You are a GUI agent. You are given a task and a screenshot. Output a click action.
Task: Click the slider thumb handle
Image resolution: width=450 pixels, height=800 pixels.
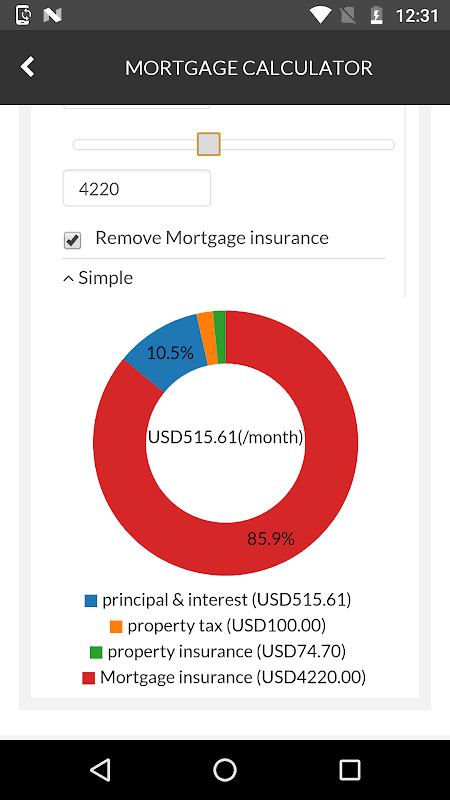209,144
